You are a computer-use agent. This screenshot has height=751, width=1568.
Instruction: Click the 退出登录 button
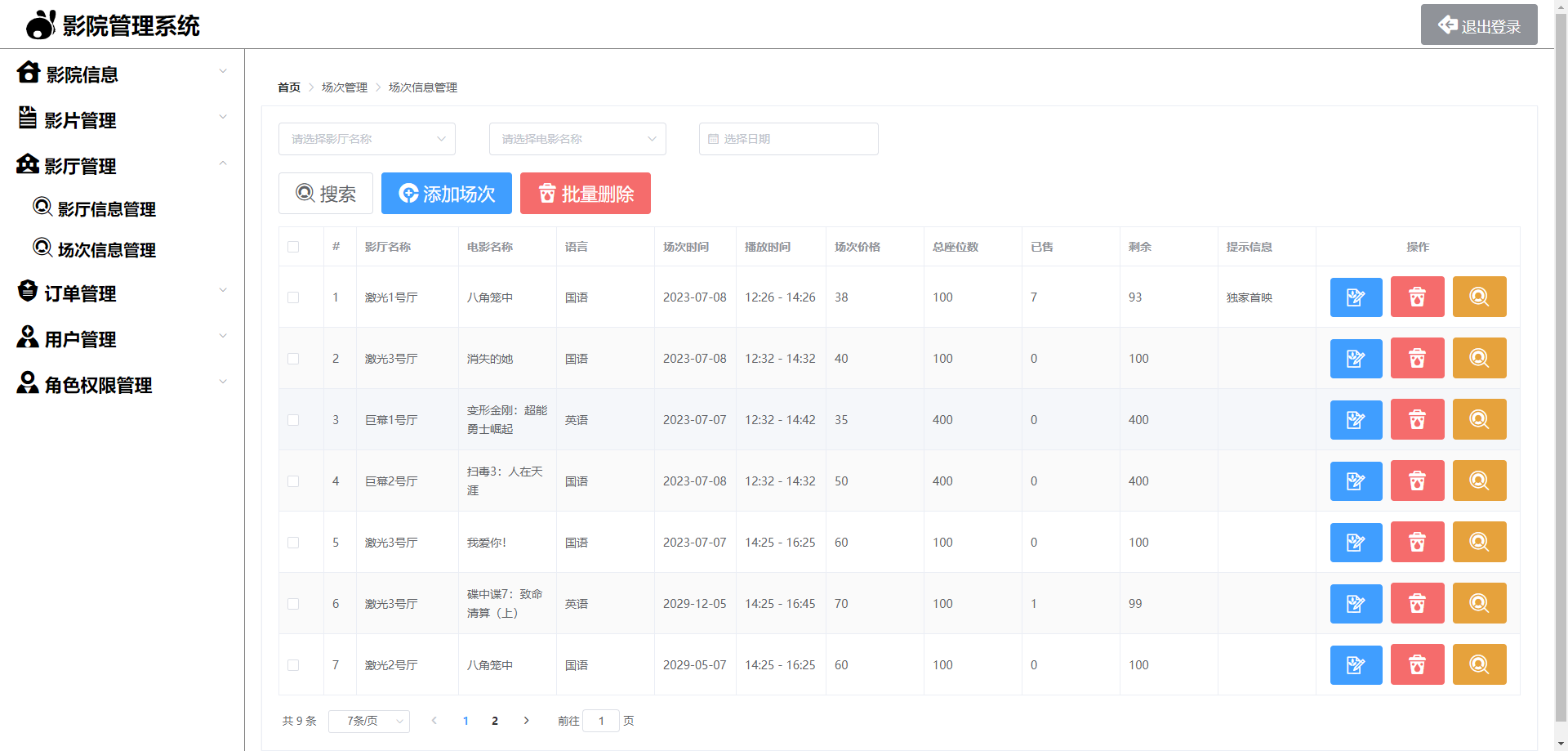click(x=1478, y=25)
